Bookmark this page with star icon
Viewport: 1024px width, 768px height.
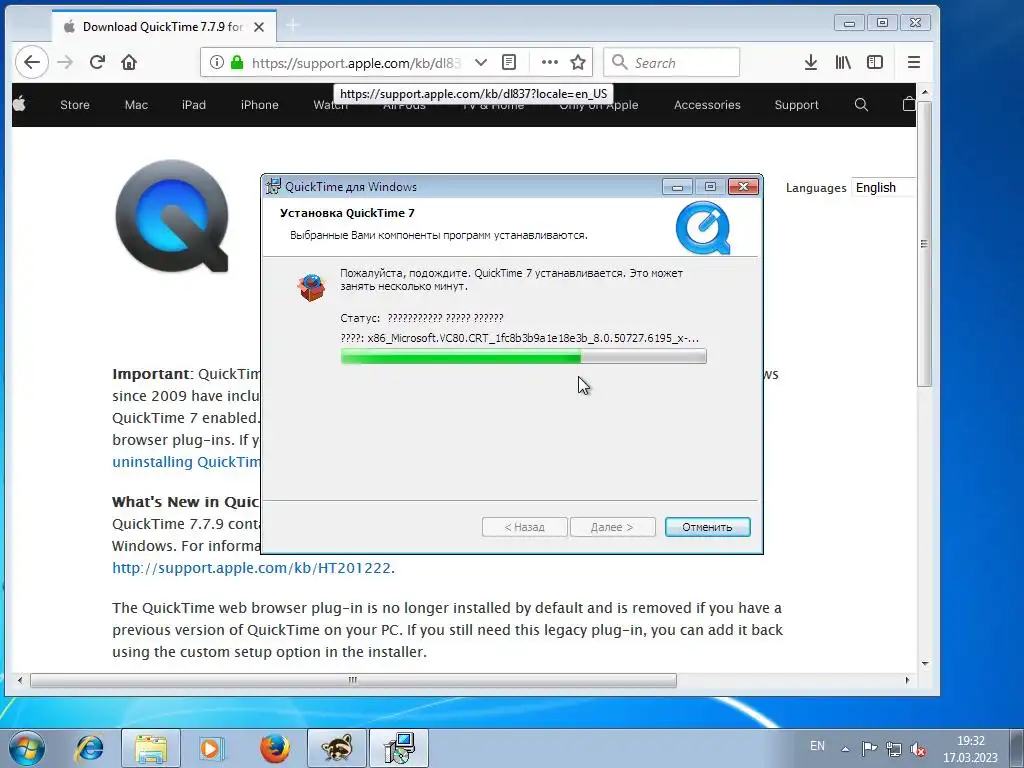pos(578,62)
